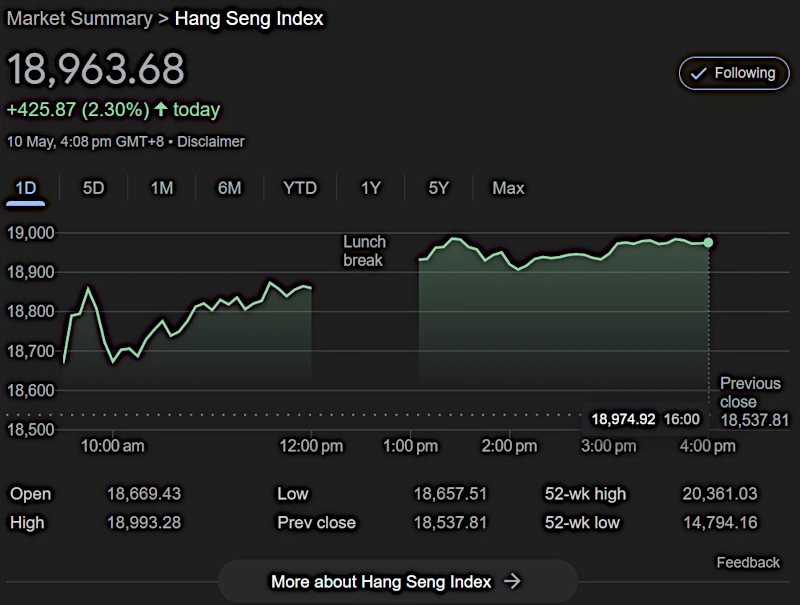Select the YTD range tab
Screen dimensions: 800x605
tap(300, 188)
